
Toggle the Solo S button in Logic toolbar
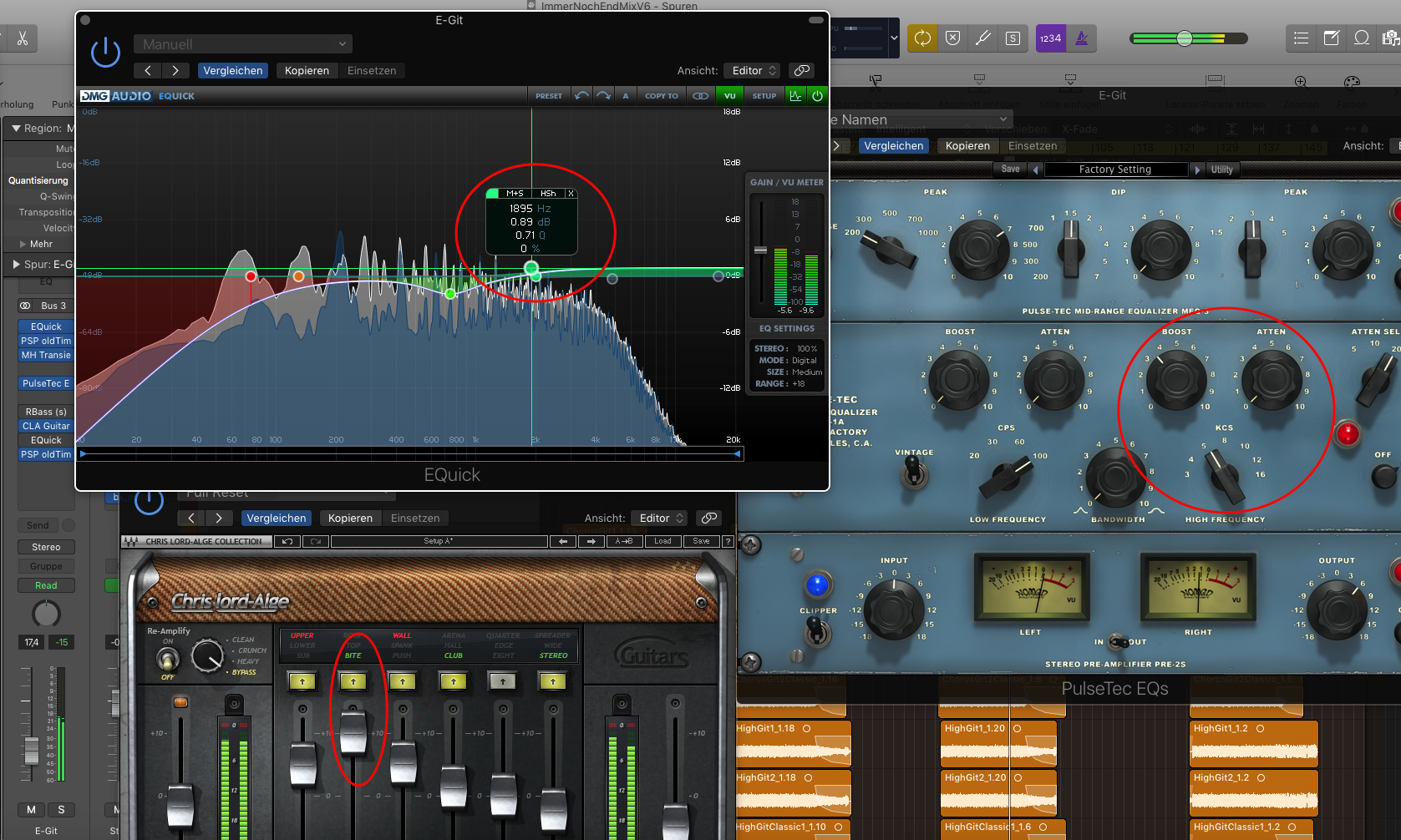click(1013, 38)
